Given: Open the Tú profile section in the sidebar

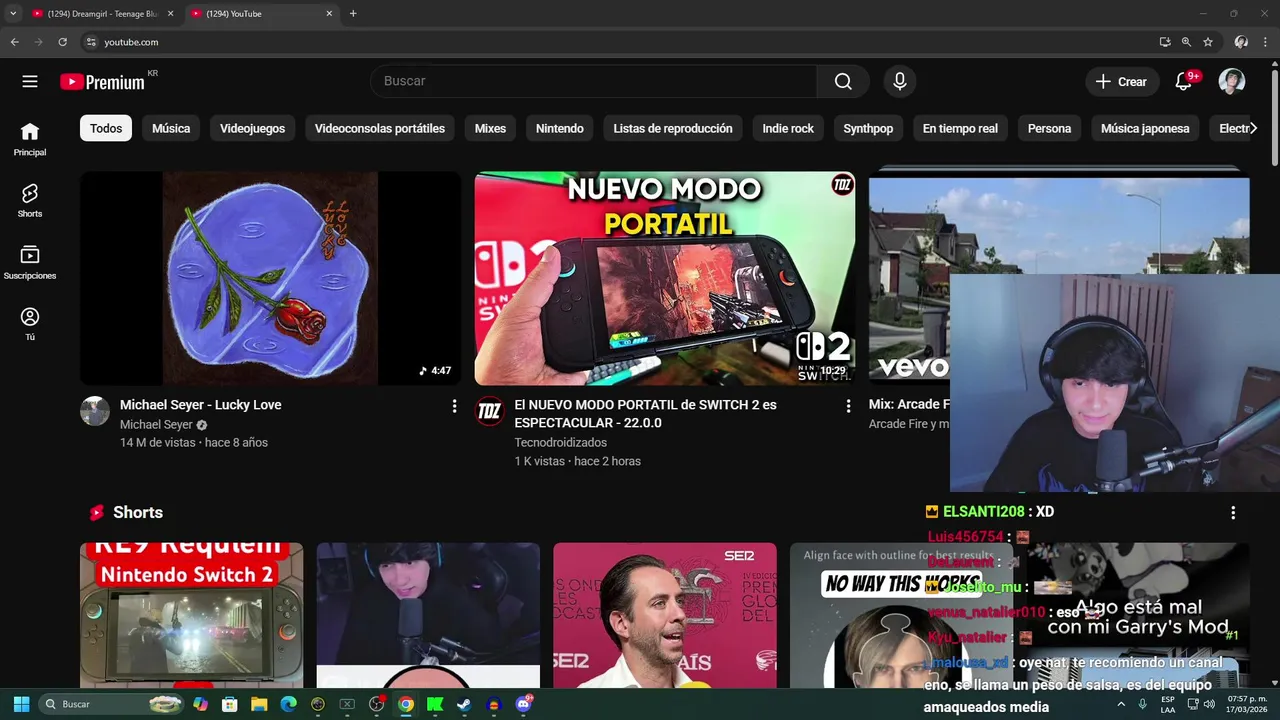Looking at the screenshot, I should (x=30, y=324).
